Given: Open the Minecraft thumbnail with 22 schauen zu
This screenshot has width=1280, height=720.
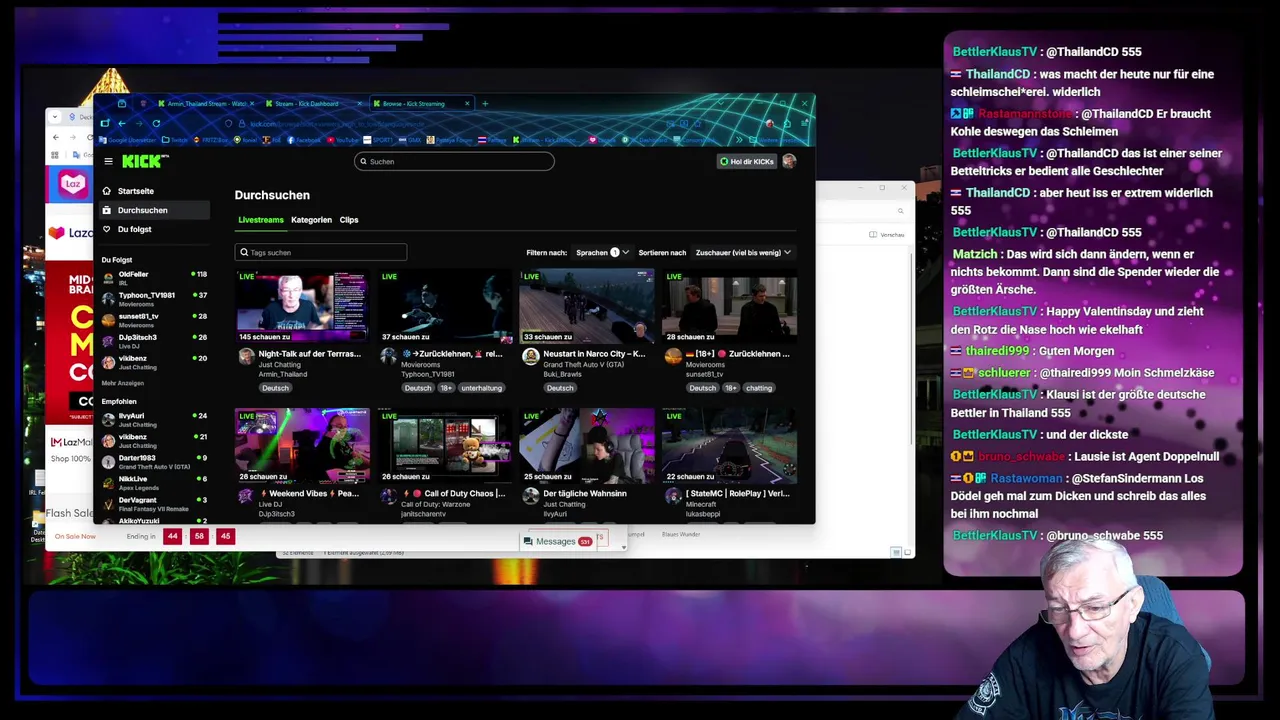Looking at the screenshot, I should click(729, 445).
